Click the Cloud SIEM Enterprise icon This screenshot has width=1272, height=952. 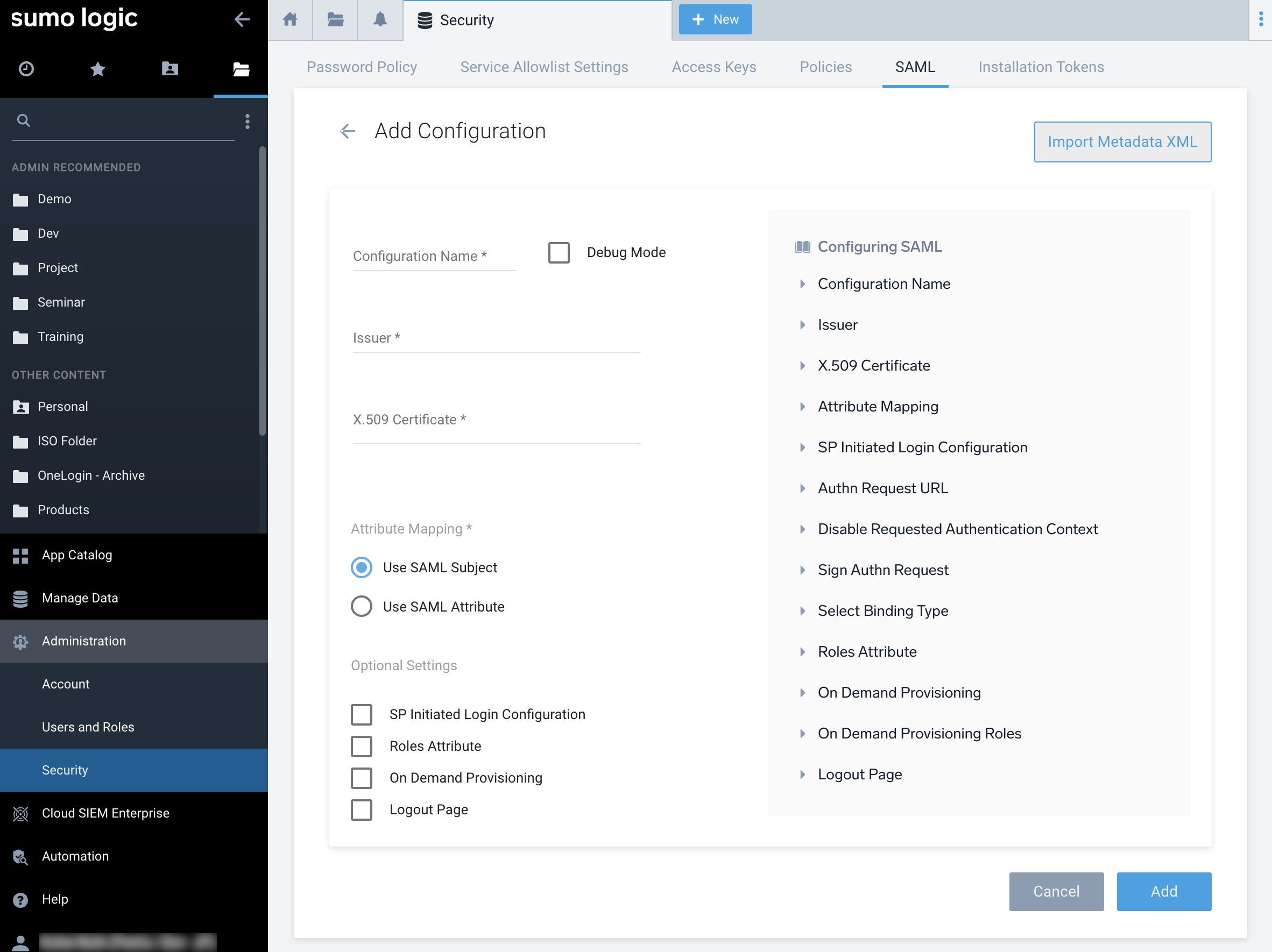coord(20,813)
